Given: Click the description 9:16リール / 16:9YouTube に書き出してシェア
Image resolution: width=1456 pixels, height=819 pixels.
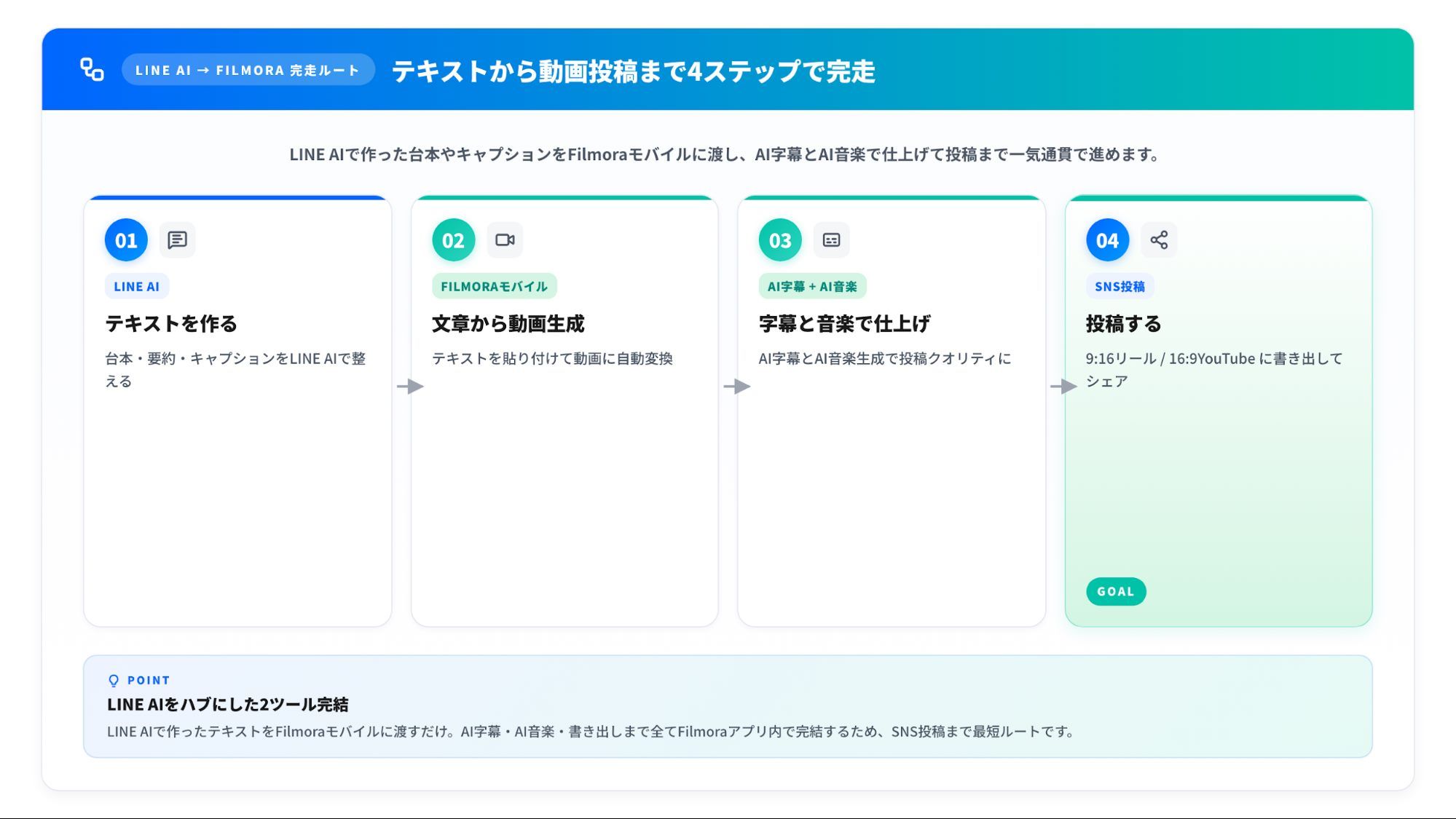Looking at the screenshot, I should coord(1213,369).
